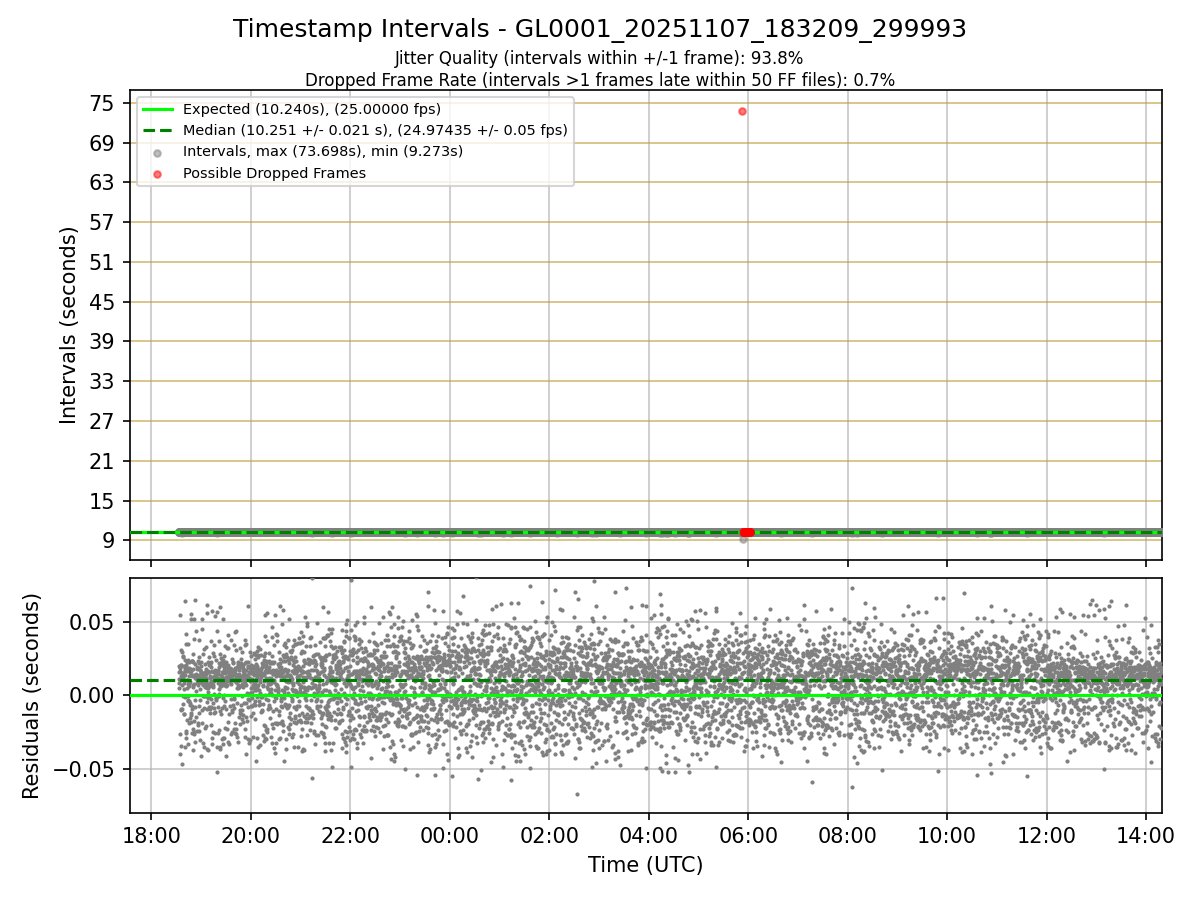Click the 06:00 x-axis tick label
The width and height of the screenshot is (1200, 900).
(x=748, y=834)
